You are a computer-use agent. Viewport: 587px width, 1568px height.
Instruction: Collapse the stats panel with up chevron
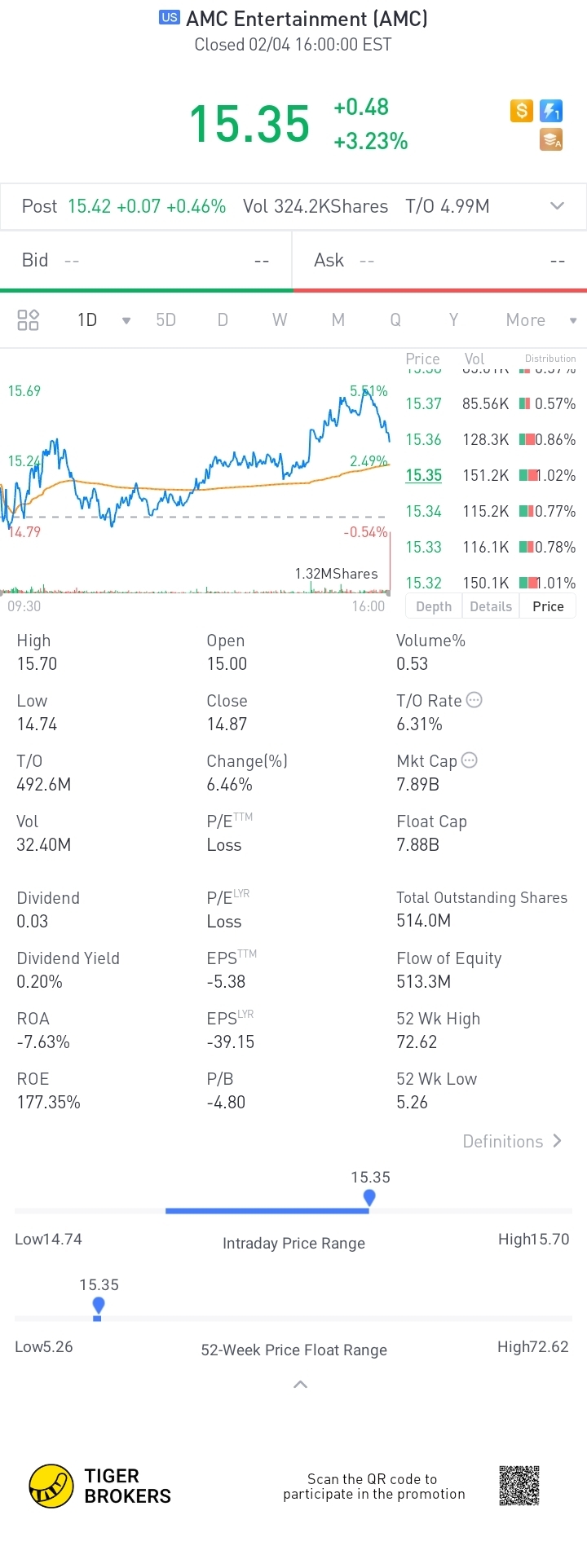pyautogui.click(x=300, y=1385)
